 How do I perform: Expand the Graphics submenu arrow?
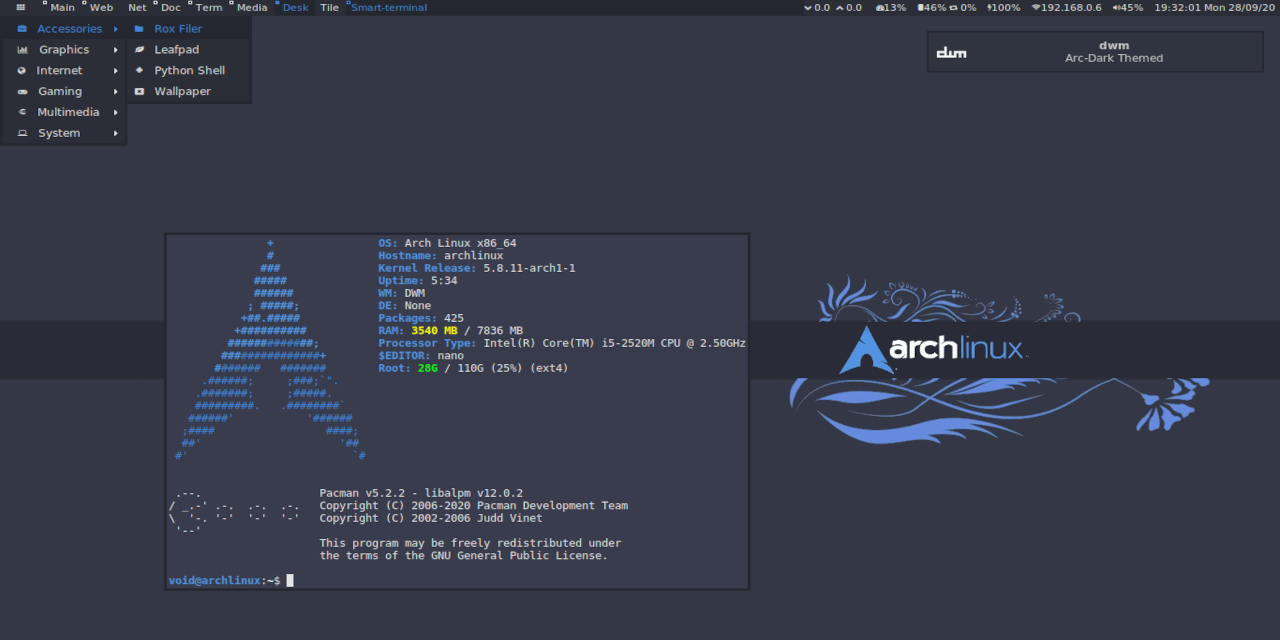click(116, 49)
